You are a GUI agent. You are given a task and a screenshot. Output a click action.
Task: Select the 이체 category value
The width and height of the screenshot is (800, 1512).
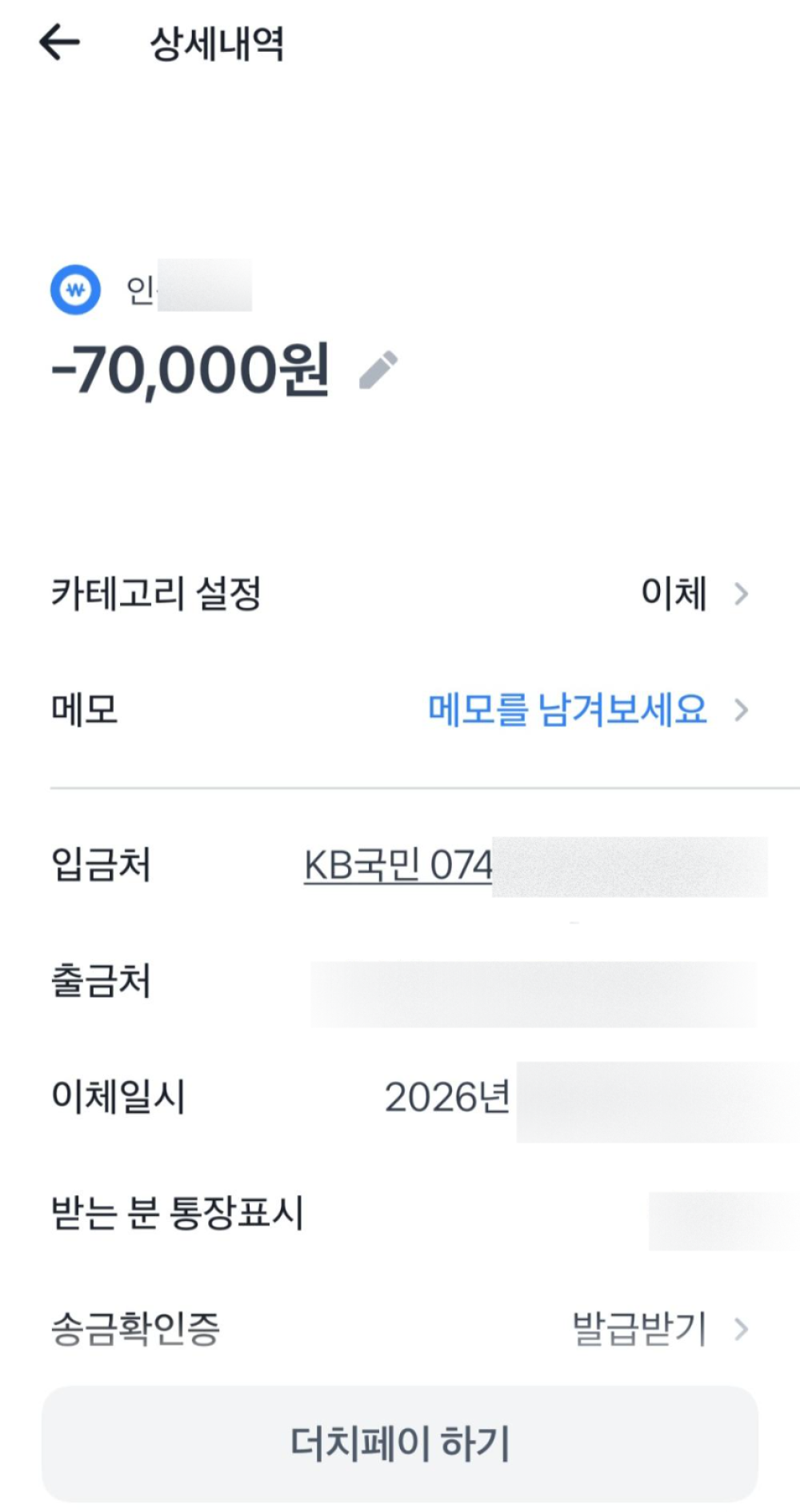674,593
